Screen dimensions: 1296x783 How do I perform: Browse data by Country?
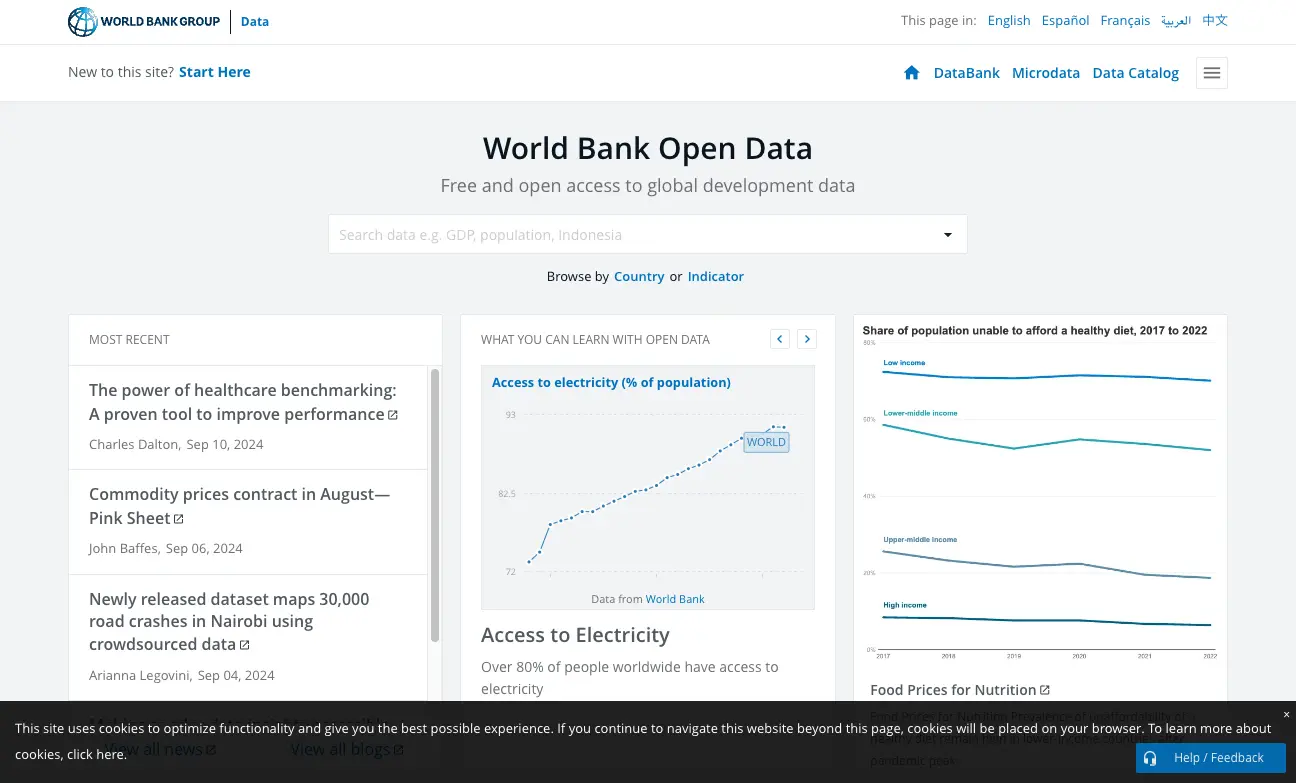coord(639,277)
